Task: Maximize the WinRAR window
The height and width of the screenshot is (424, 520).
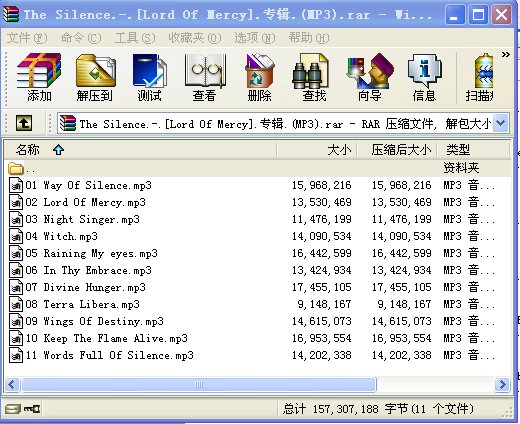Action: [x=478, y=15]
